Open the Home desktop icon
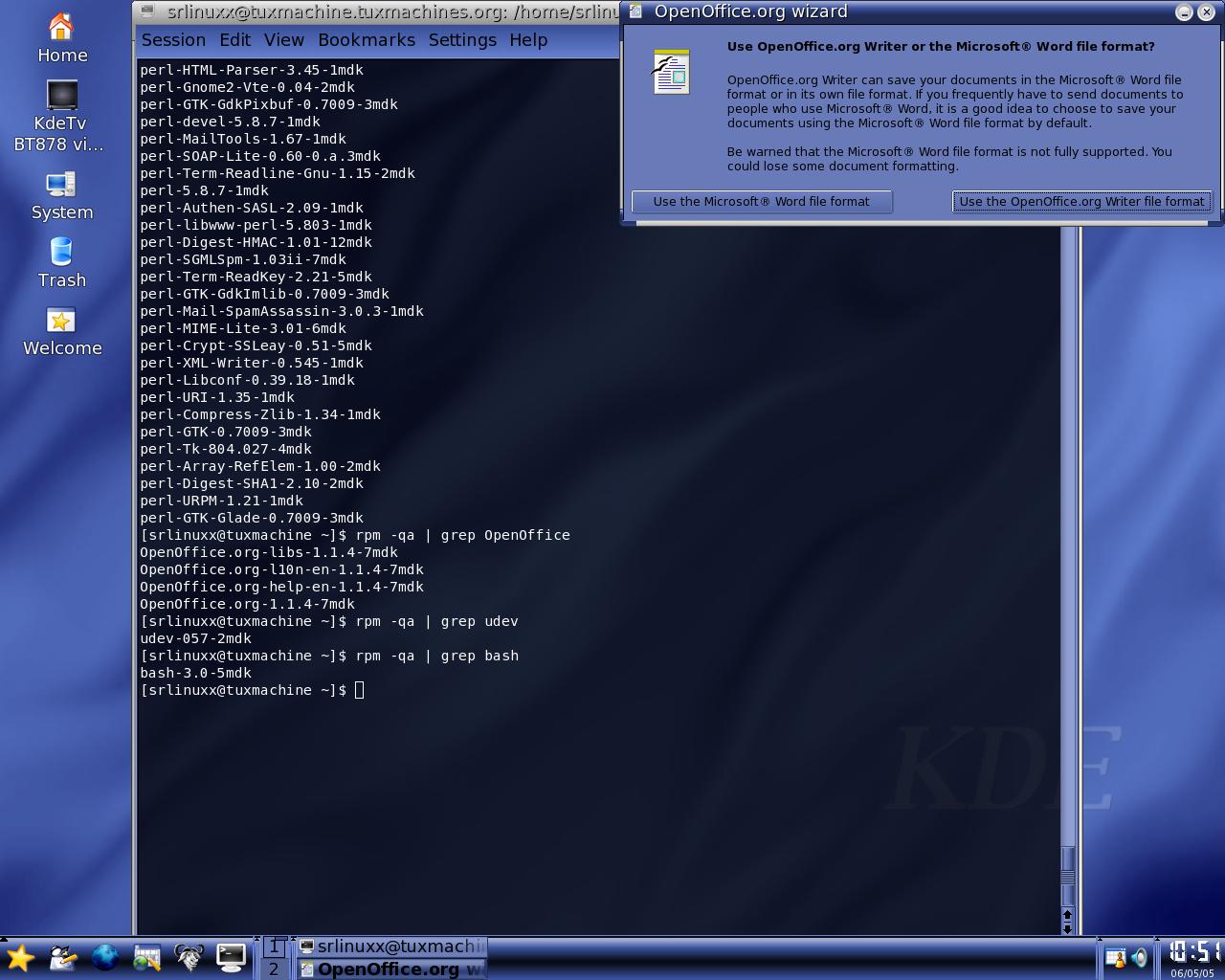This screenshot has height=980, width=1225. click(62, 38)
